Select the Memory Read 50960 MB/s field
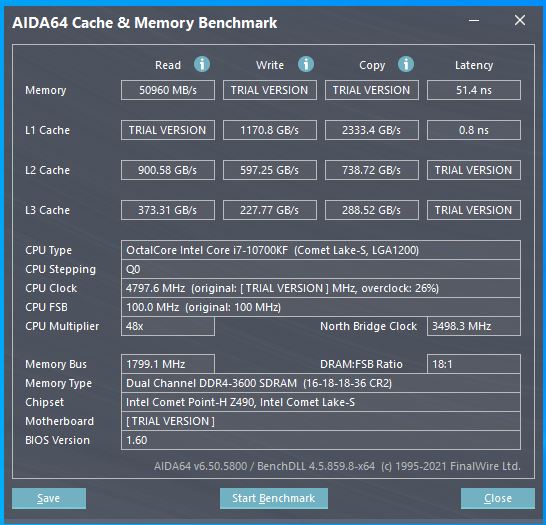546x525 pixels. pyautogui.click(x=168, y=90)
